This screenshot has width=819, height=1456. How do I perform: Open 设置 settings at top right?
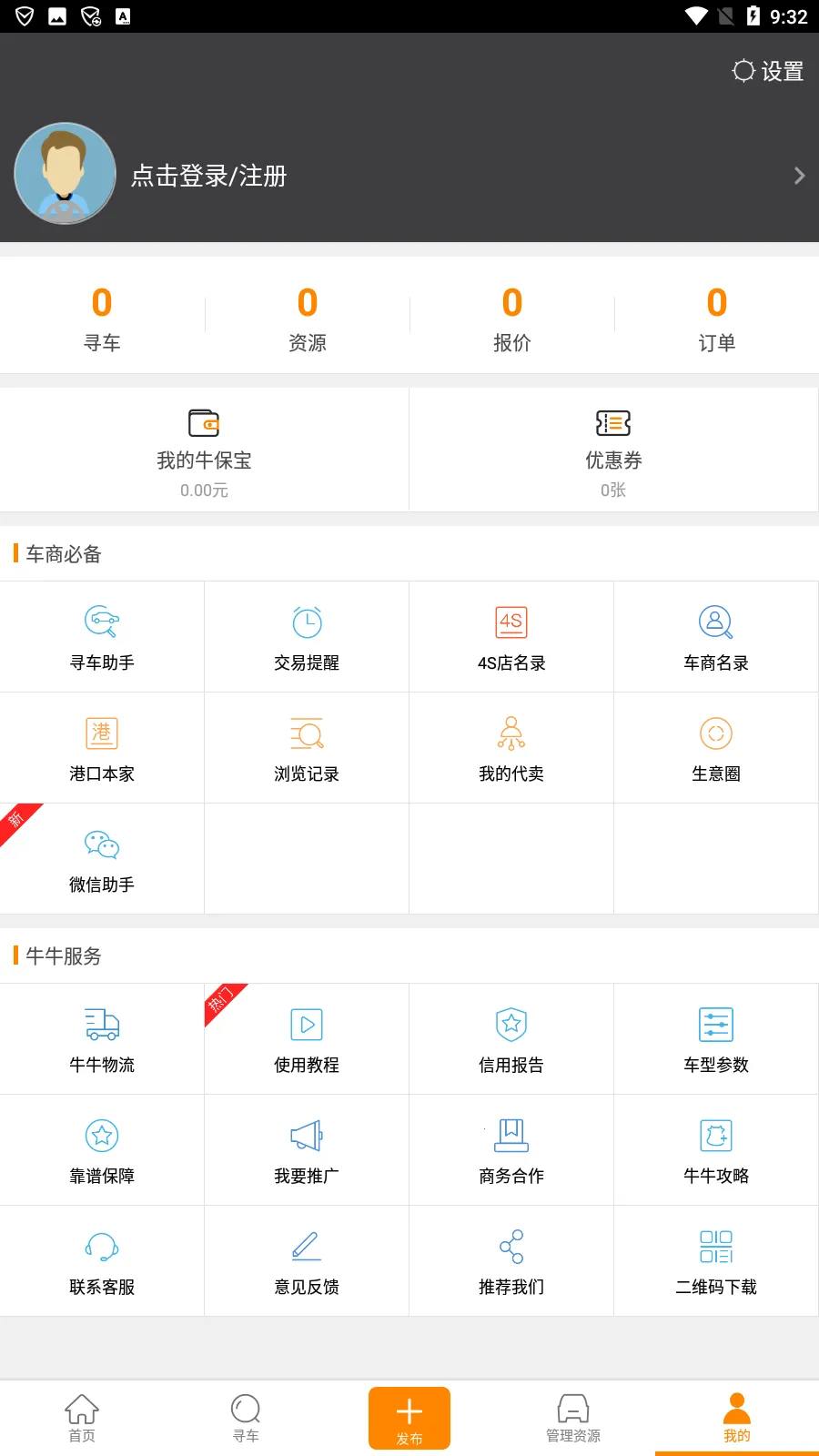[x=768, y=71]
